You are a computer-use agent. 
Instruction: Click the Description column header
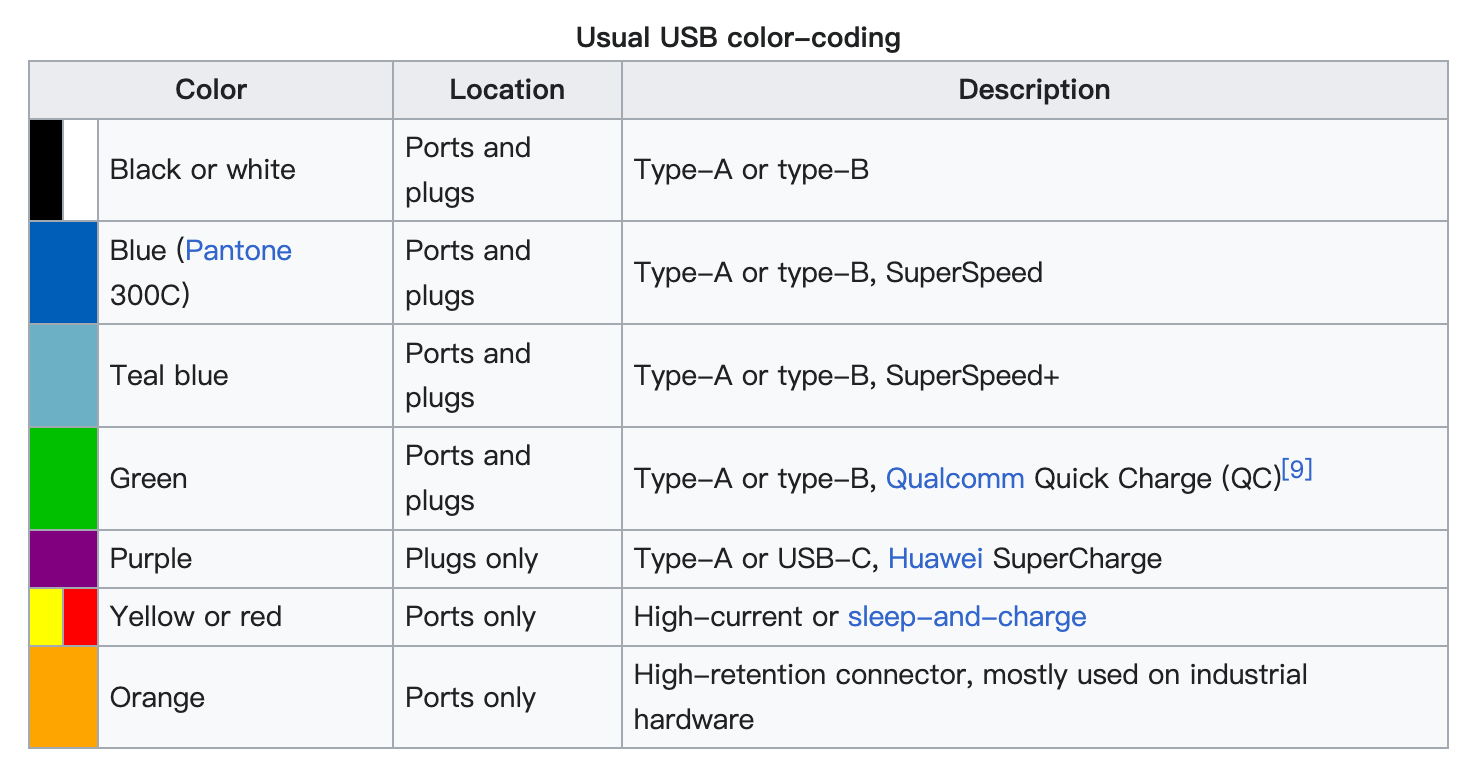pos(1034,89)
